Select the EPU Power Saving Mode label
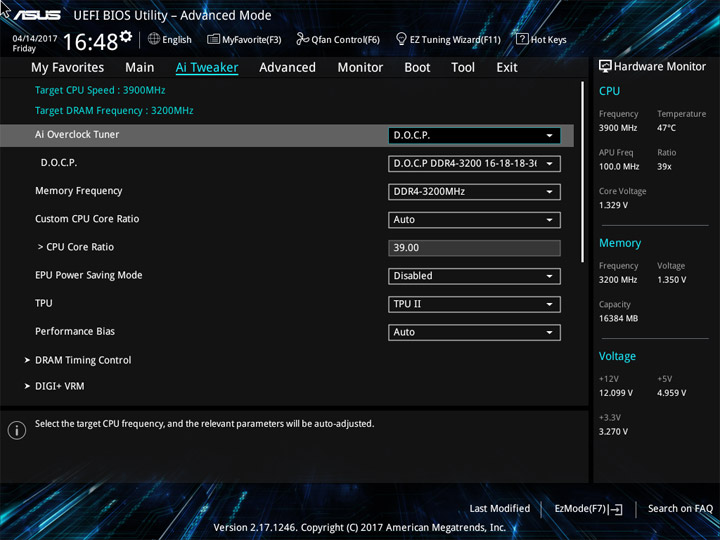 (89, 275)
